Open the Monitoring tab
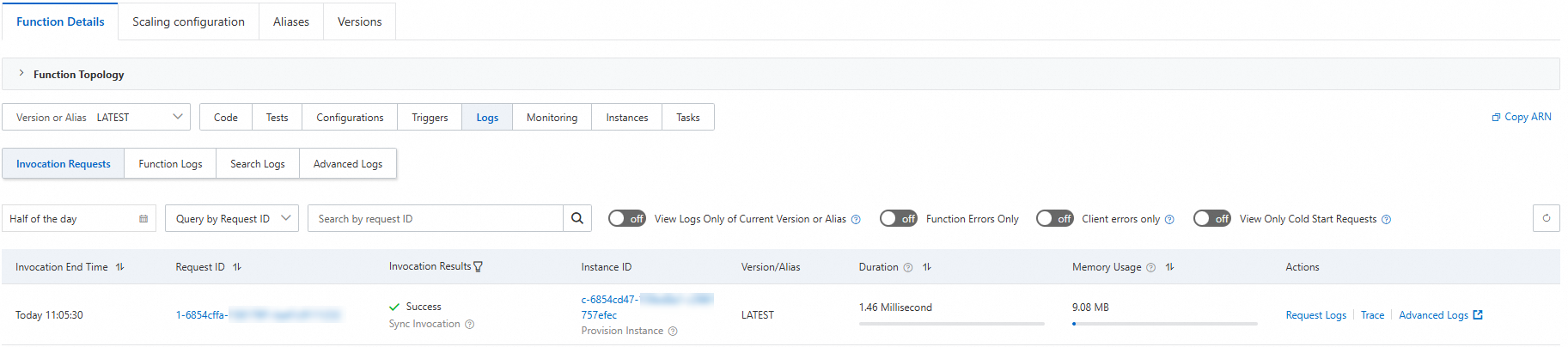Viewport: 1568px width, 347px height. (552, 118)
